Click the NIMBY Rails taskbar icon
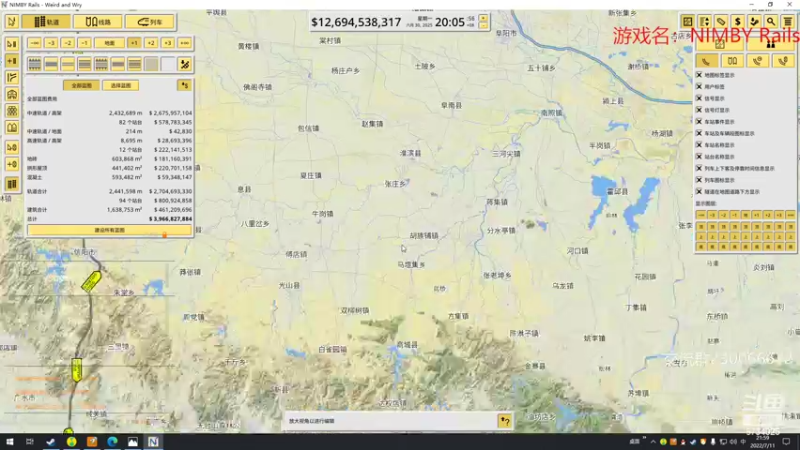Screen dimensions: 800x450 point(153,442)
